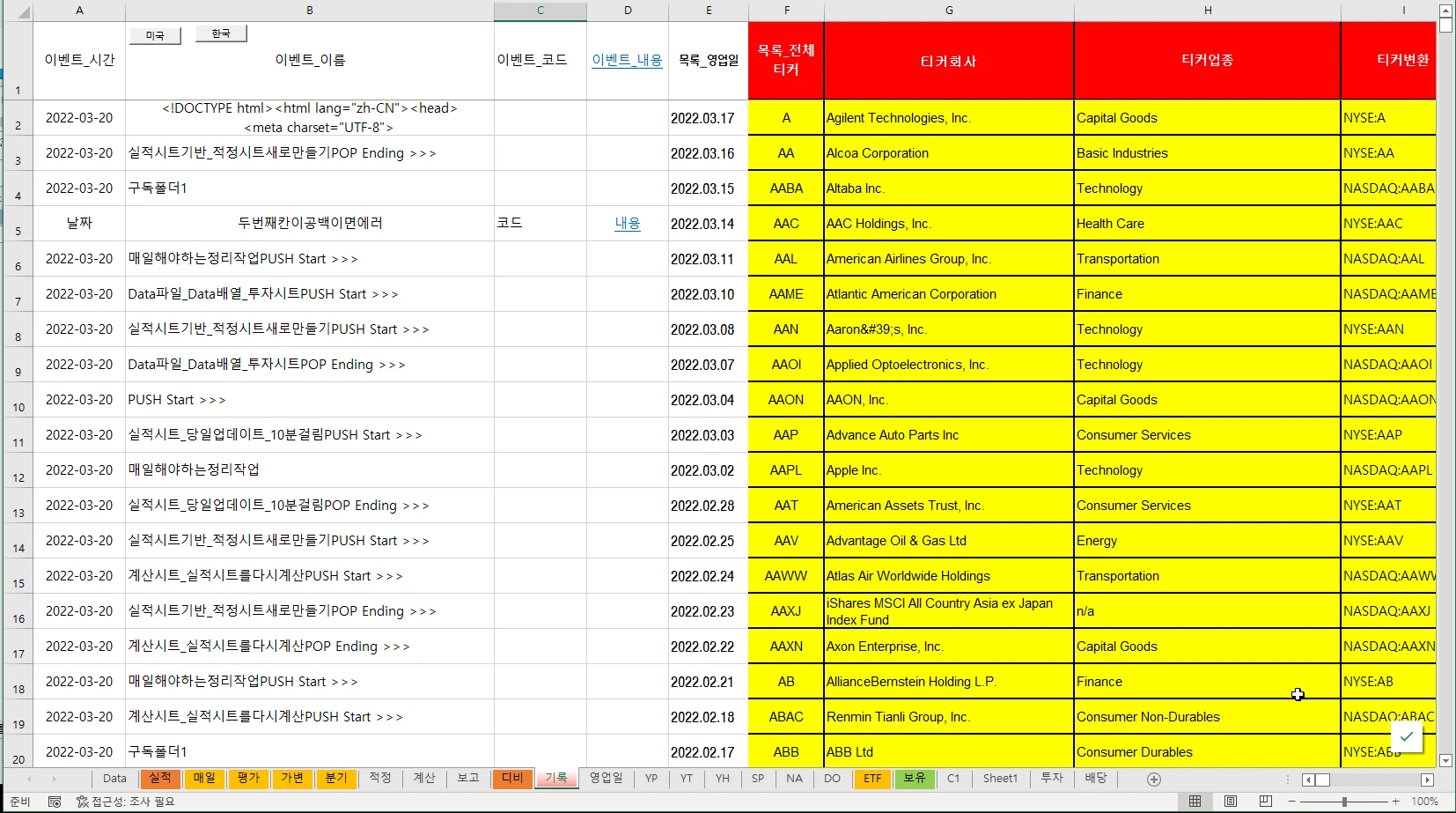Screen dimensions: 1456x813
Task: Select the NASDAQ:AAOI cell
Action: 1389,365
